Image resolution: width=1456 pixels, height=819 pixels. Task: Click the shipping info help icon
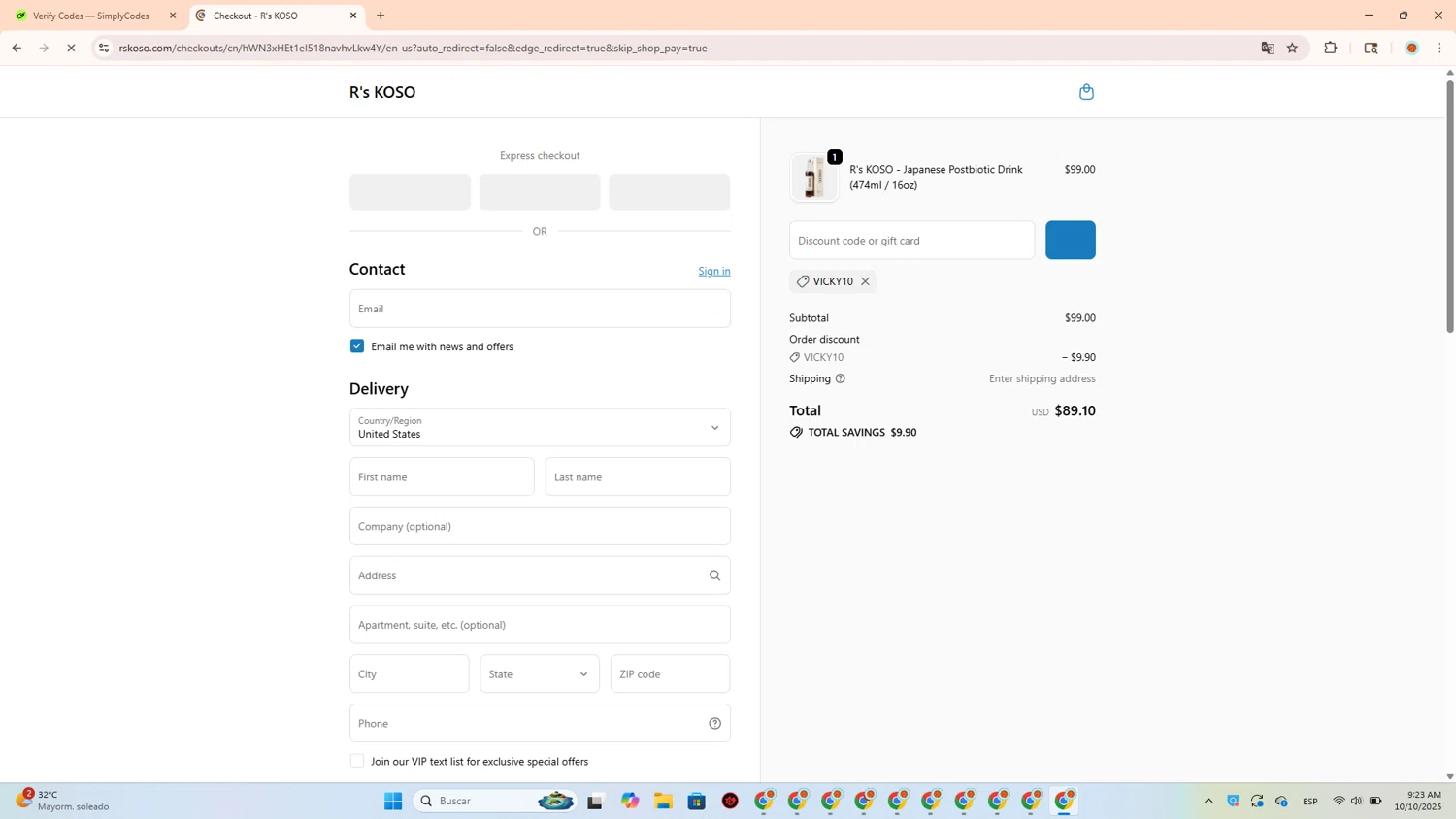(841, 378)
